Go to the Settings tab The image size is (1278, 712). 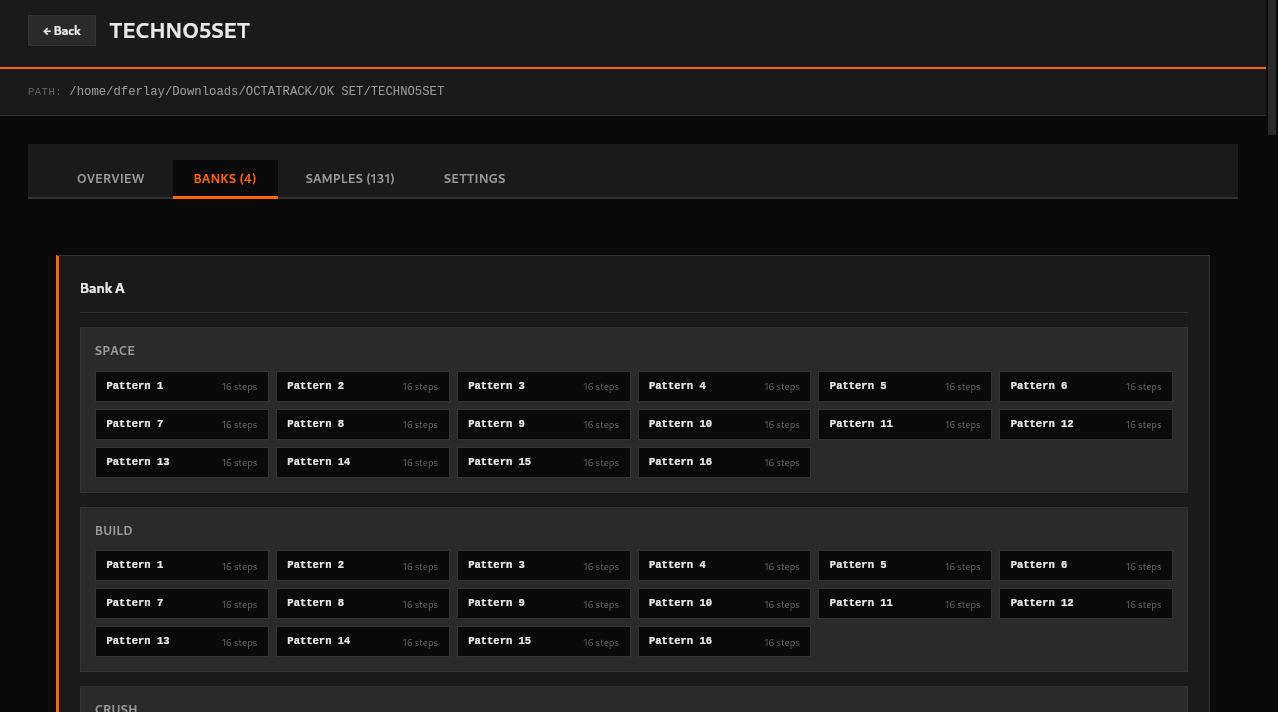pyautogui.click(x=474, y=179)
